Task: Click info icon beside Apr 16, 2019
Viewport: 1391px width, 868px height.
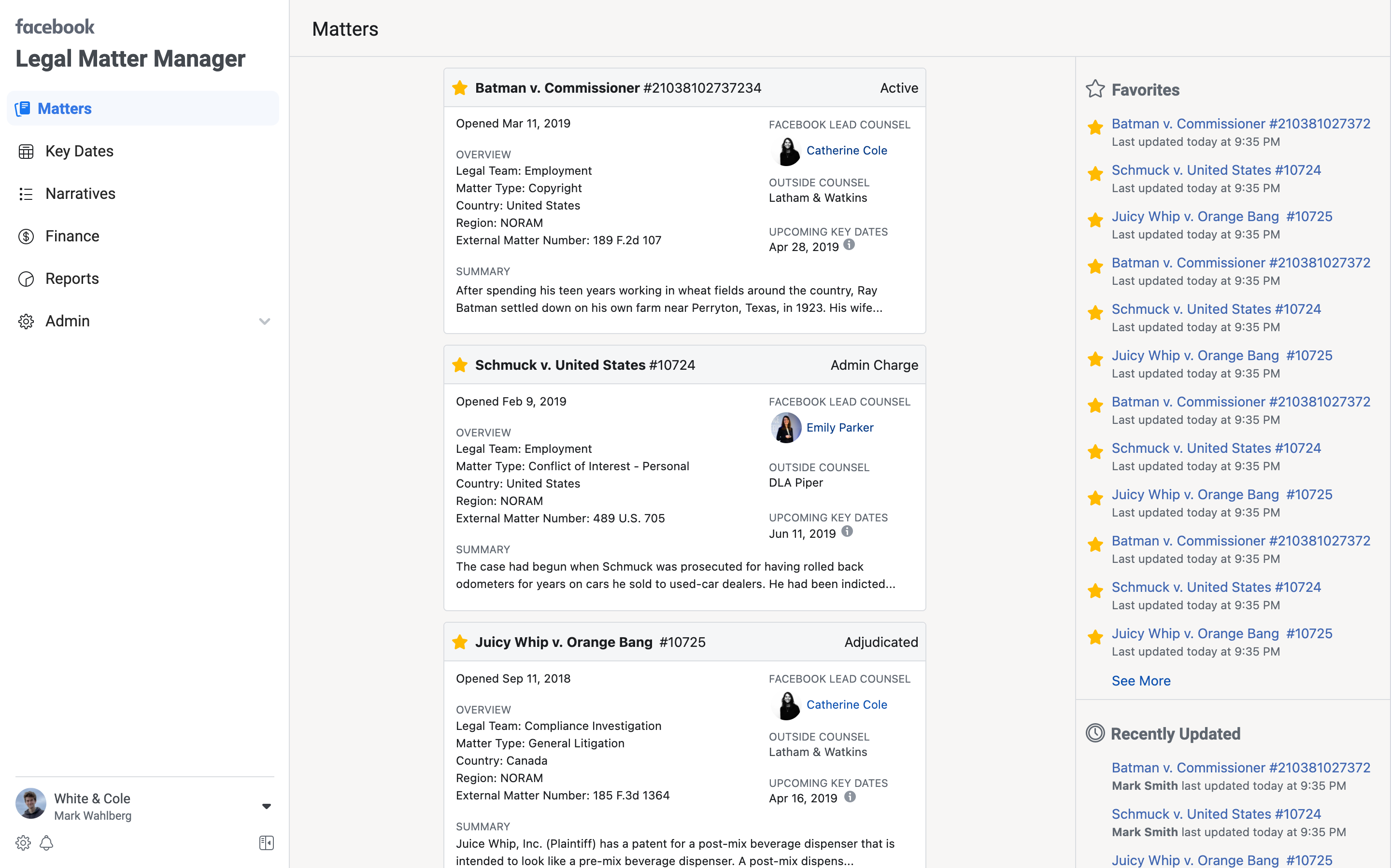Action: point(850,797)
